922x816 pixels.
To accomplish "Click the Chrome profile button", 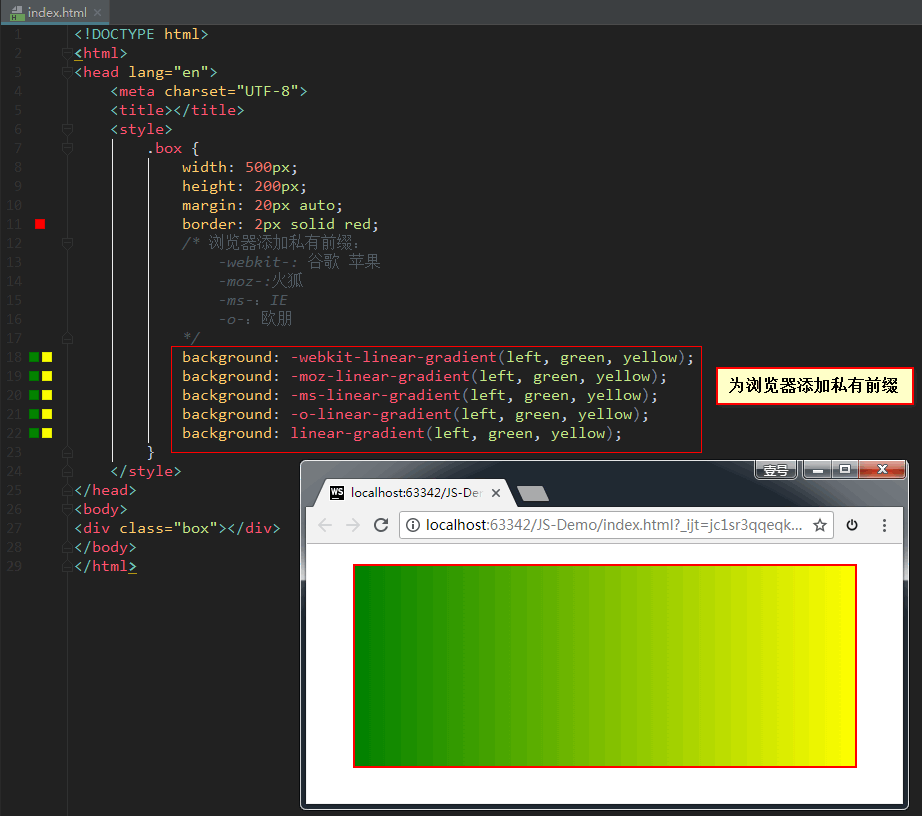I will pyautogui.click(x=776, y=470).
